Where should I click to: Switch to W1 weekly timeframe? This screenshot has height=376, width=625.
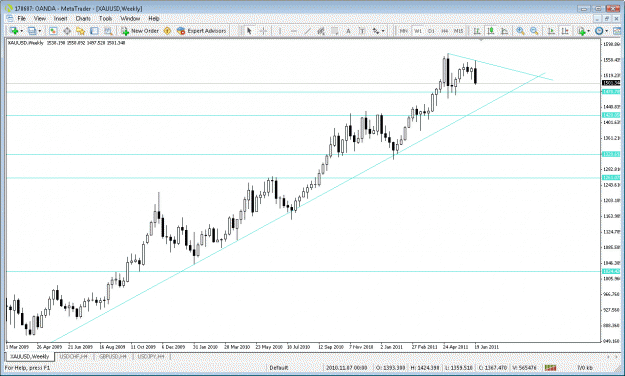click(x=418, y=31)
